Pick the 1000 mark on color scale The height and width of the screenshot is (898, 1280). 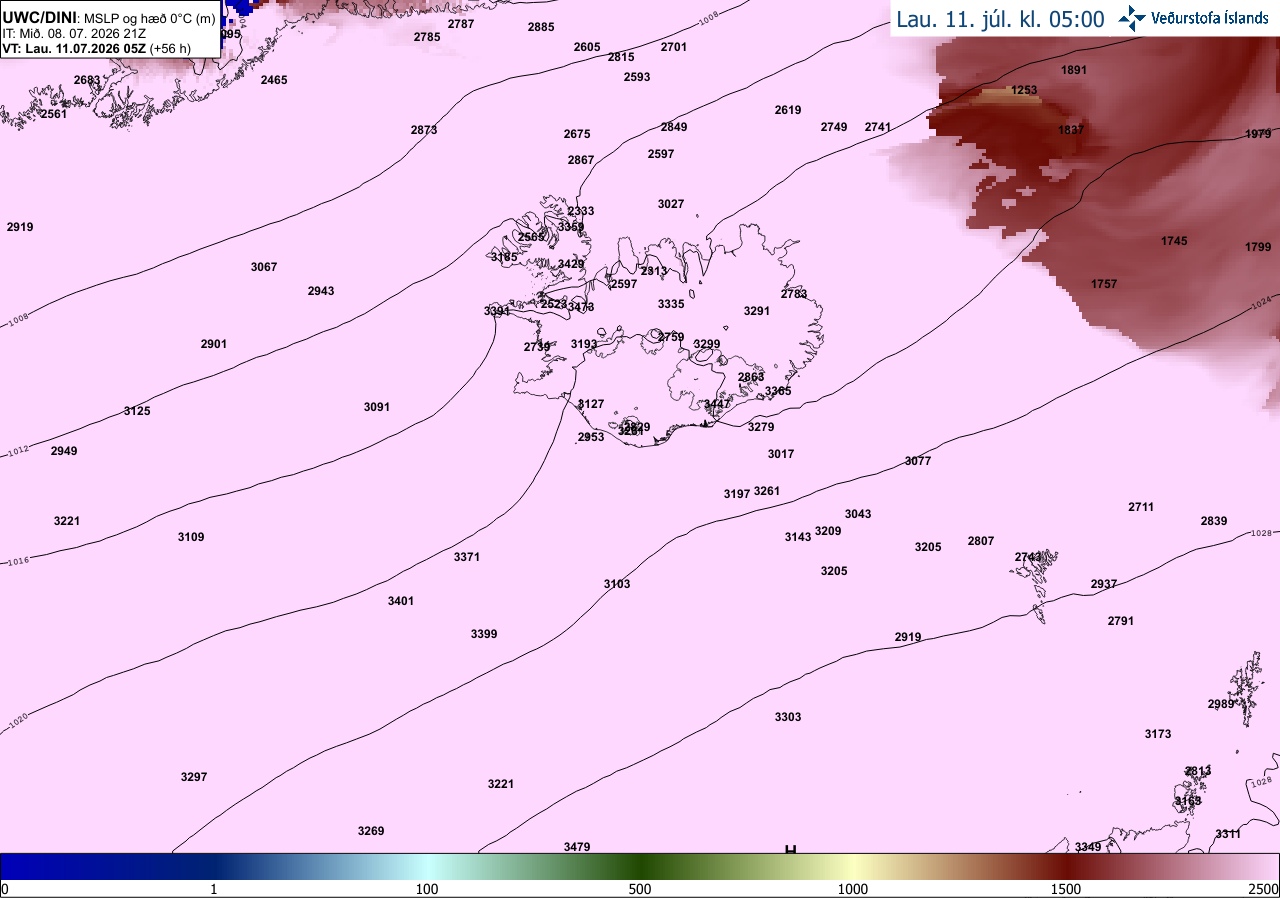[853, 889]
